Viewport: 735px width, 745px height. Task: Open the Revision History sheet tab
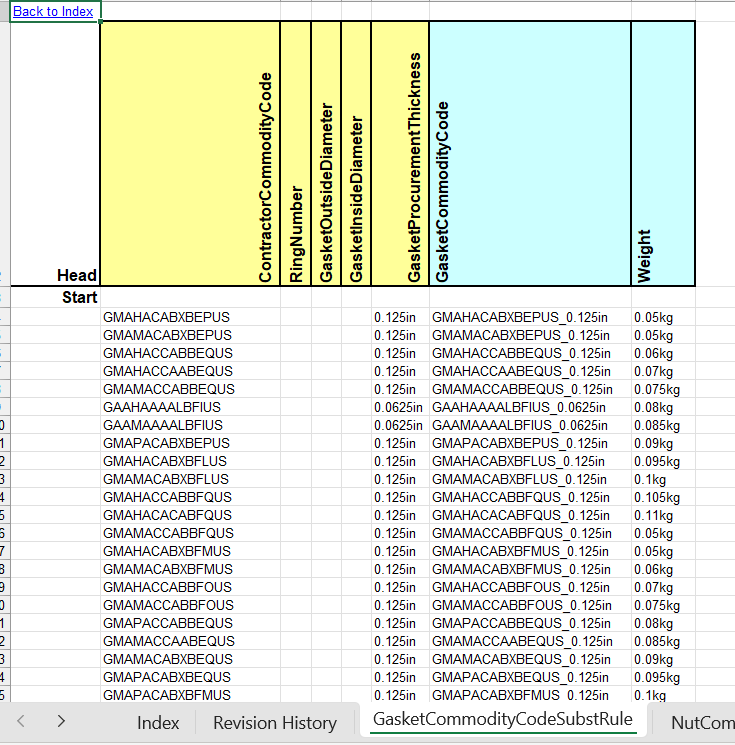(x=275, y=723)
